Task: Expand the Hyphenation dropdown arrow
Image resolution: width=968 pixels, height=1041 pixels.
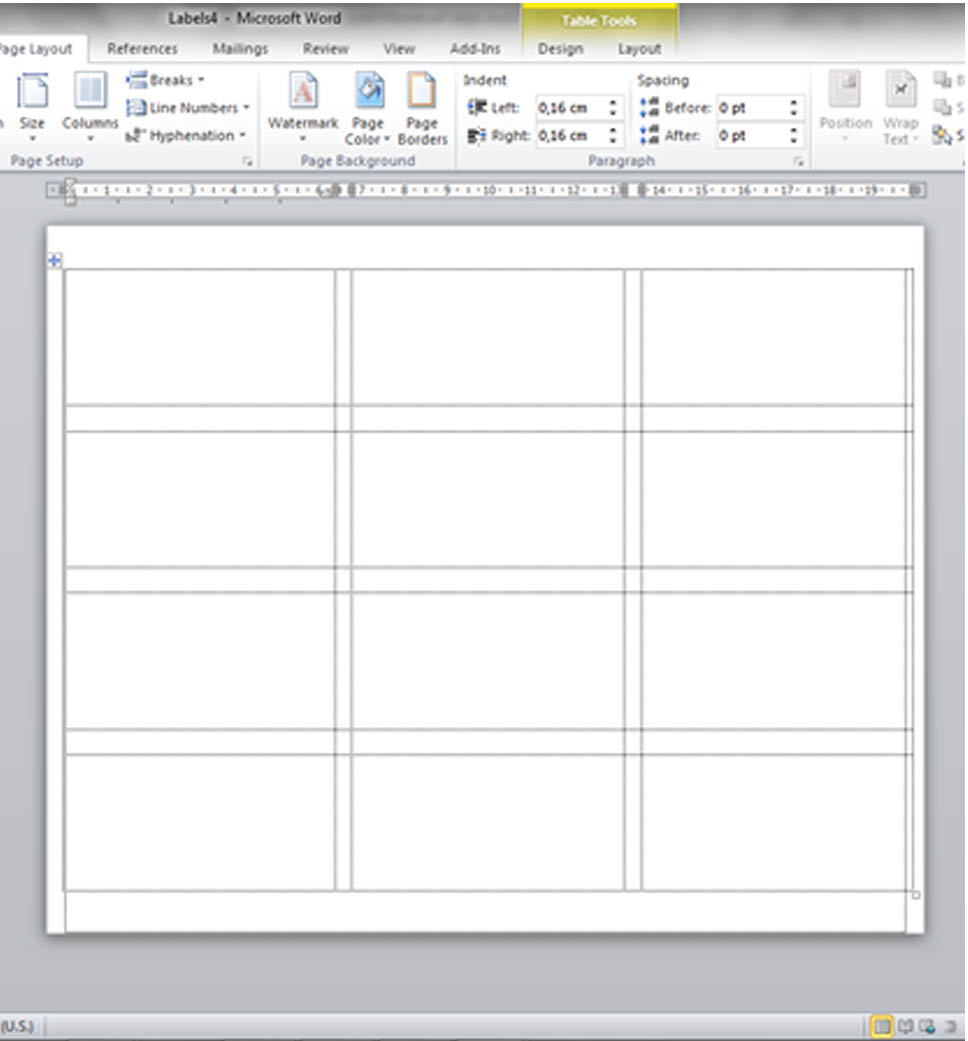Action: pos(242,135)
